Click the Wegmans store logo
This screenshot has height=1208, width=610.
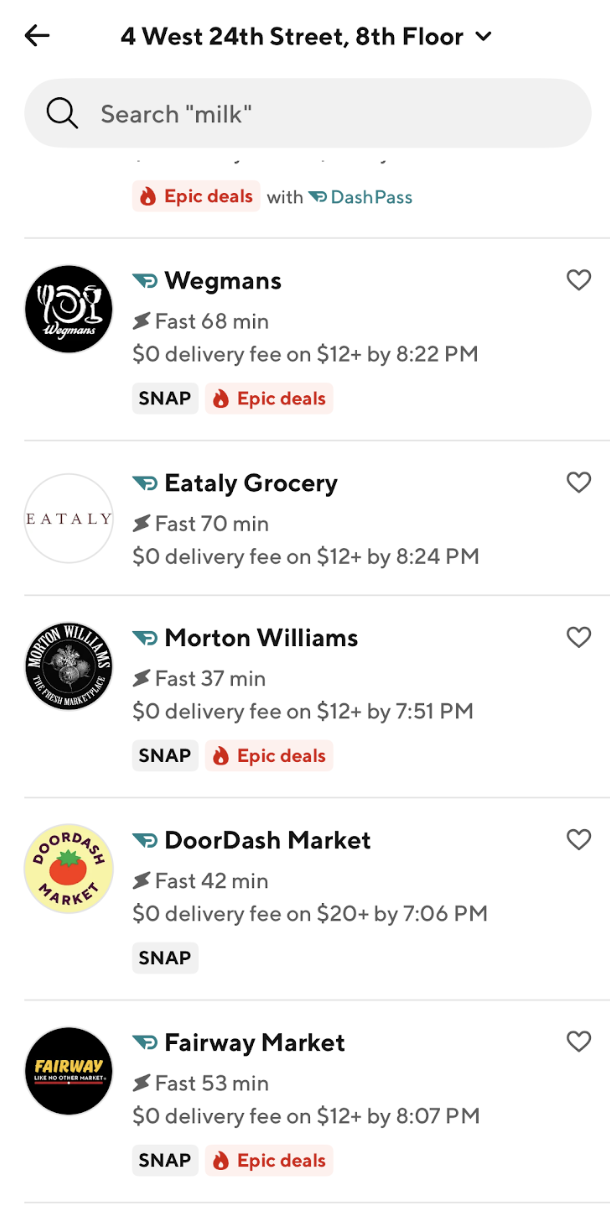click(68, 309)
